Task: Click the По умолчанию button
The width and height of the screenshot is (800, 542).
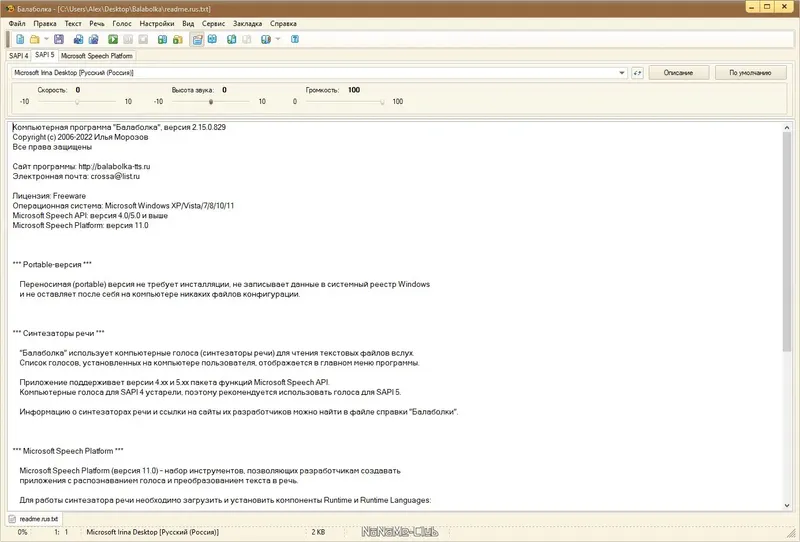Action: tap(749, 72)
